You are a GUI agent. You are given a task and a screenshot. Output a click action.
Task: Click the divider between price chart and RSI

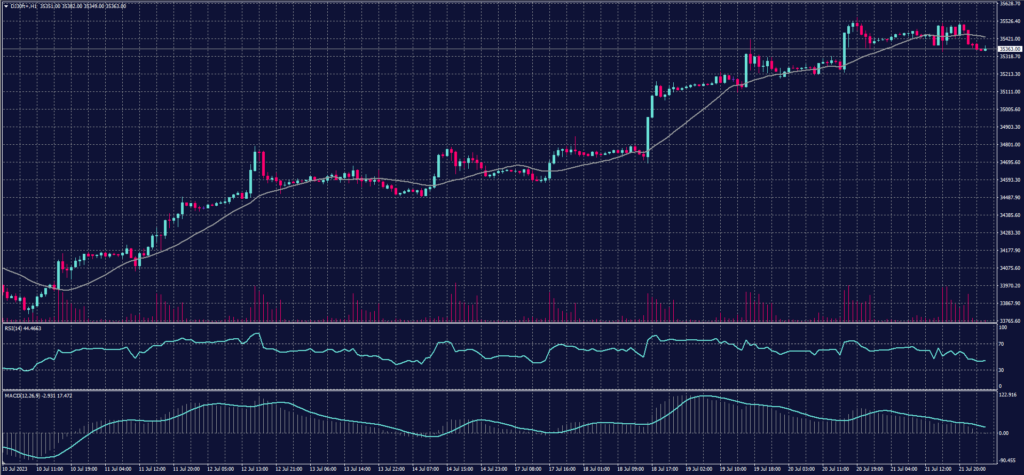[x=500, y=323]
